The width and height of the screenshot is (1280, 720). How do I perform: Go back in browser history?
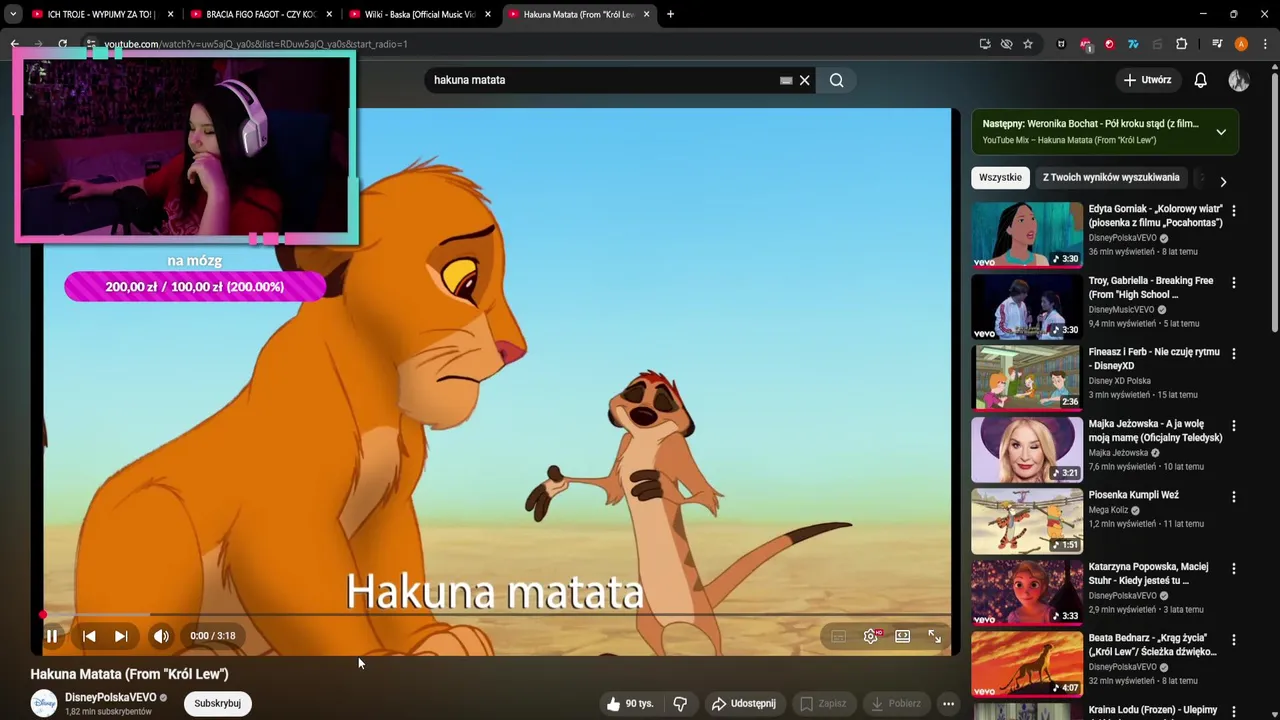click(14, 44)
